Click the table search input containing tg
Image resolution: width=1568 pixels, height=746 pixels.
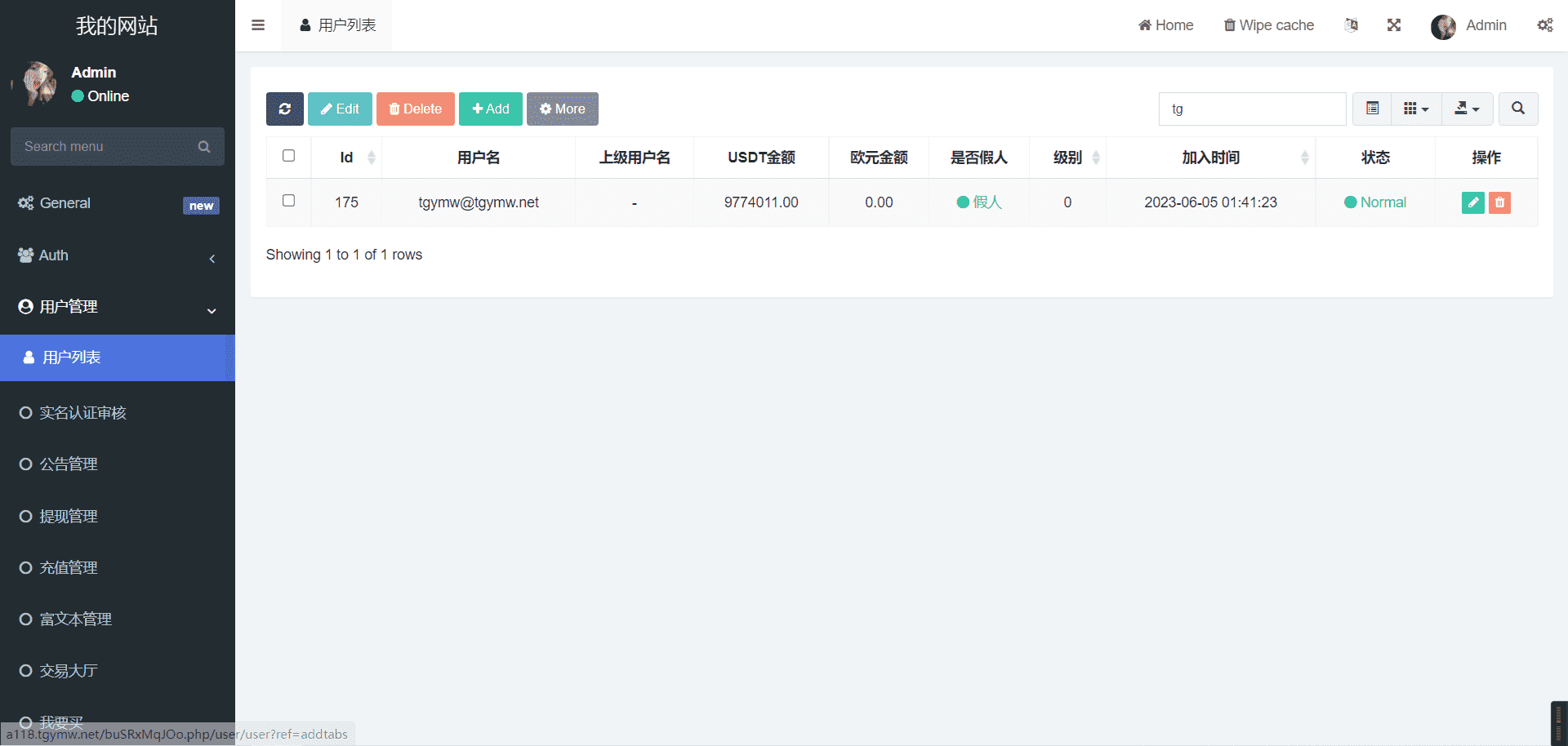coord(1252,109)
